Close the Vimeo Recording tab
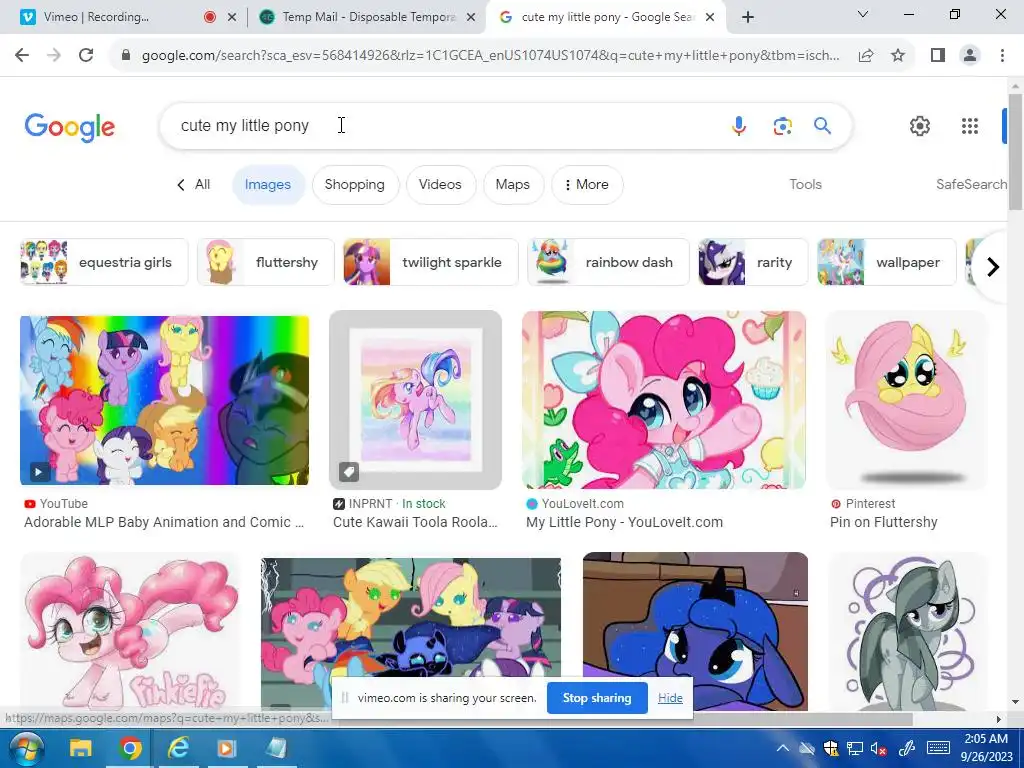This screenshot has width=1024, height=768. point(231,17)
